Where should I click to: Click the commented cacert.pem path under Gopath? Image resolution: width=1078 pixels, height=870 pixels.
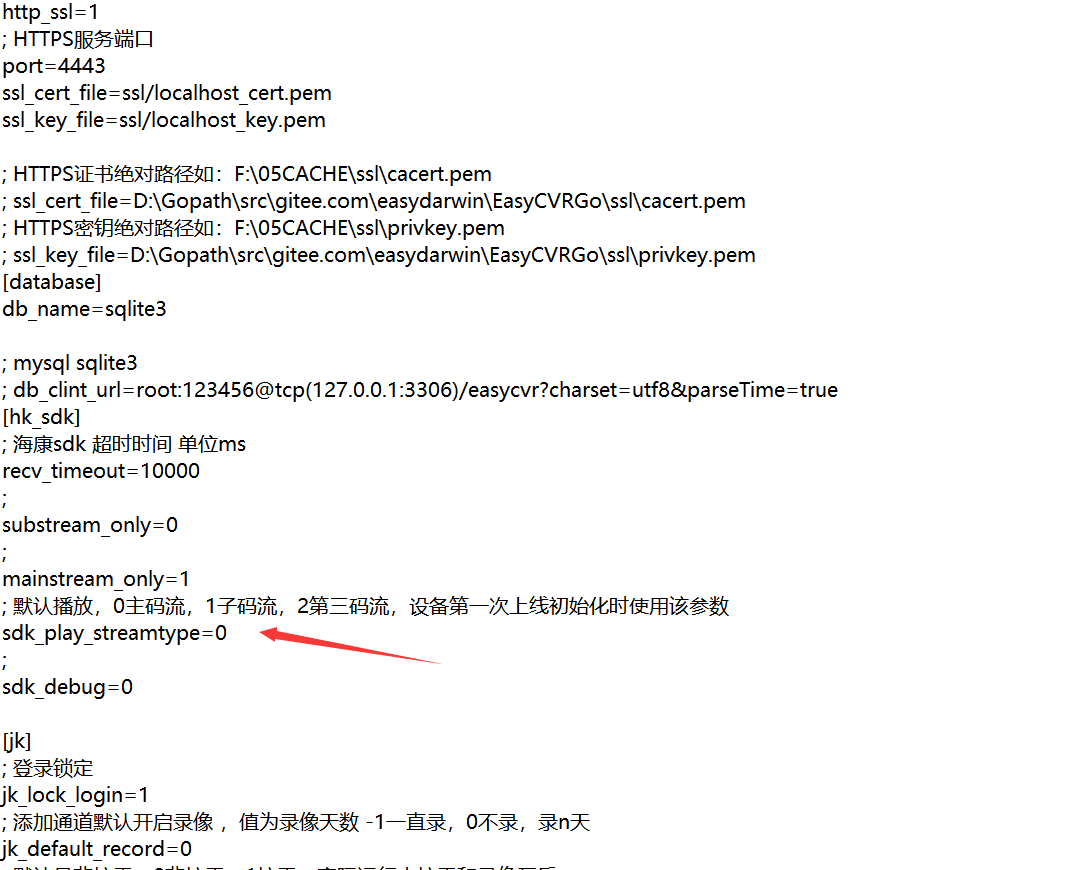click(x=374, y=201)
